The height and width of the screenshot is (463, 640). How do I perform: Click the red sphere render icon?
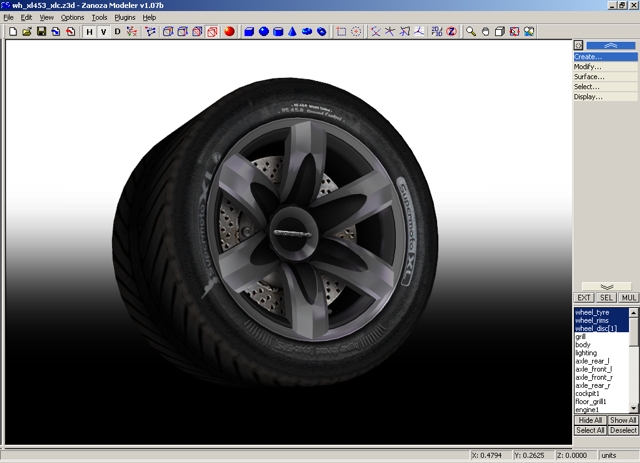click(x=229, y=32)
